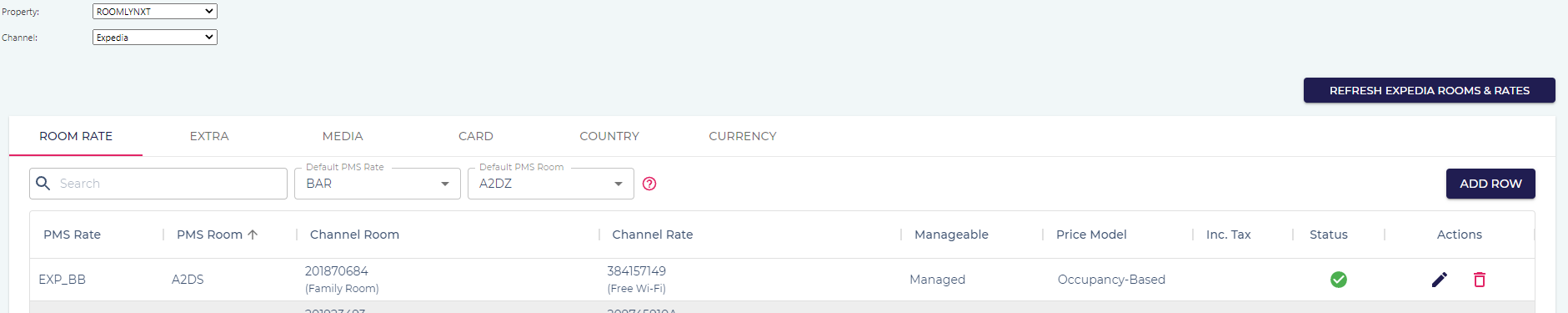
Task: Sort by Price Model column header
Action: 1091,235
